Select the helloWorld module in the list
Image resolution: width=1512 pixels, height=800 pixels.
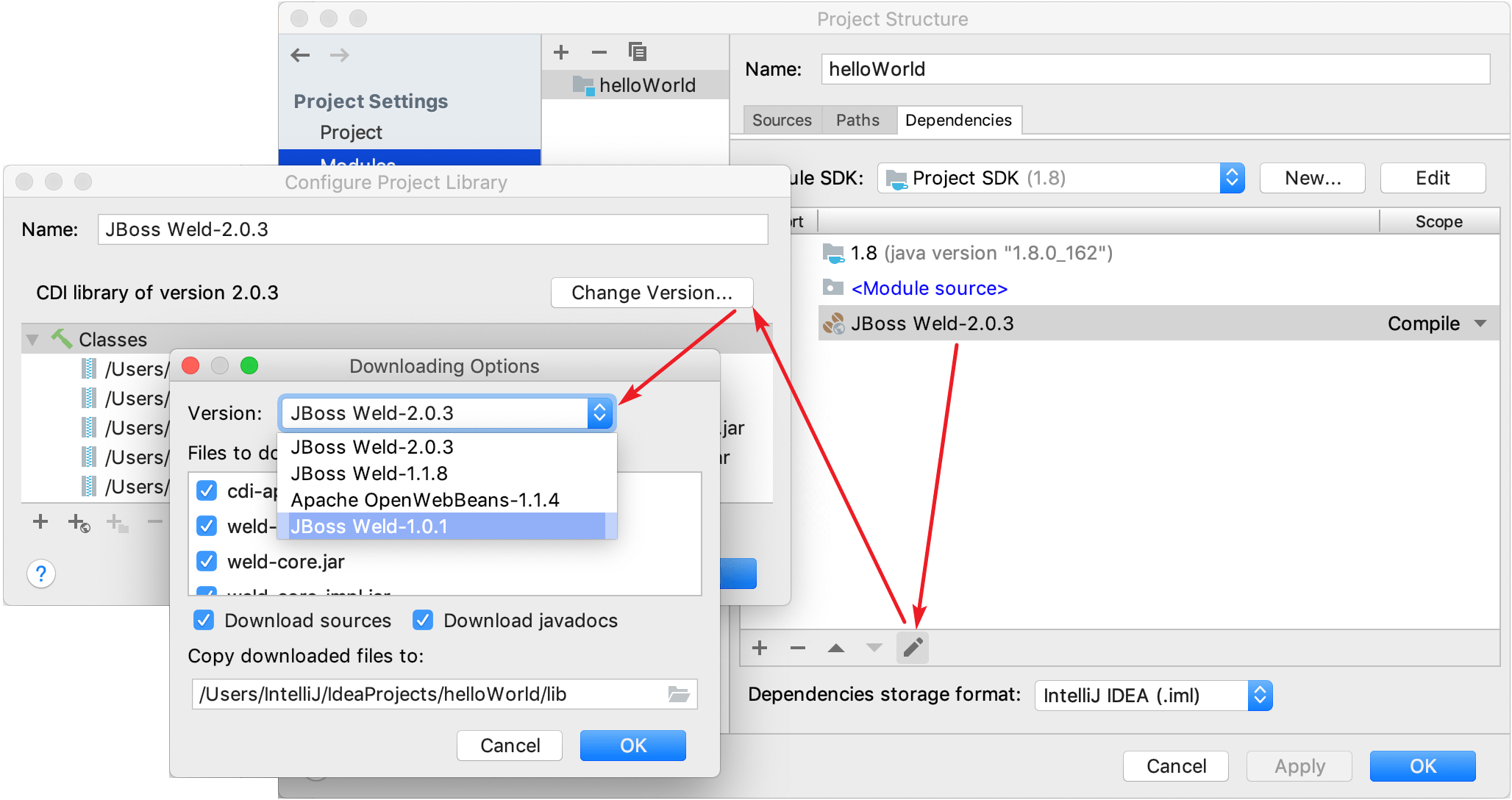point(635,85)
